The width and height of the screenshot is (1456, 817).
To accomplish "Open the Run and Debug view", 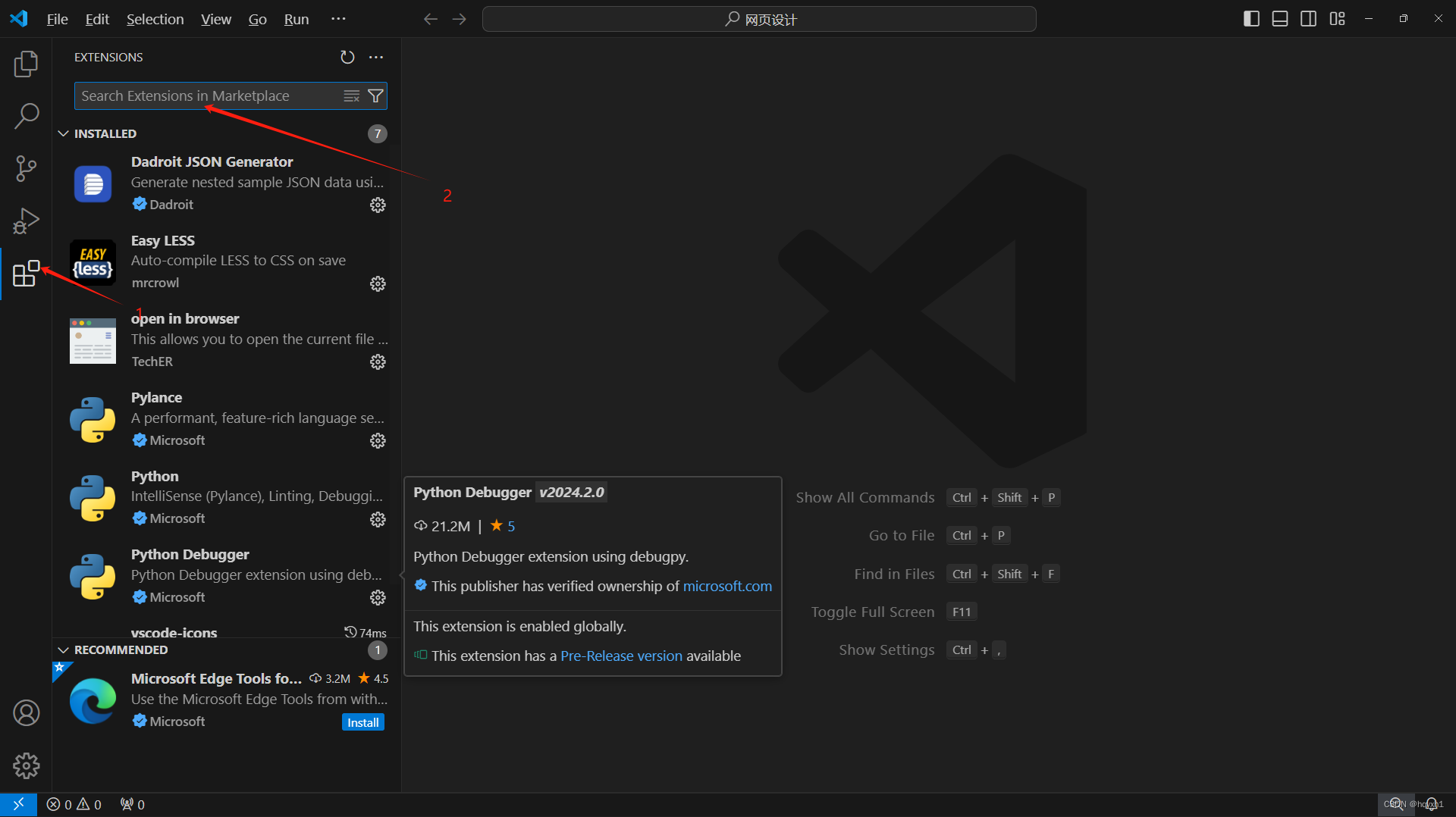I will click(26, 221).
